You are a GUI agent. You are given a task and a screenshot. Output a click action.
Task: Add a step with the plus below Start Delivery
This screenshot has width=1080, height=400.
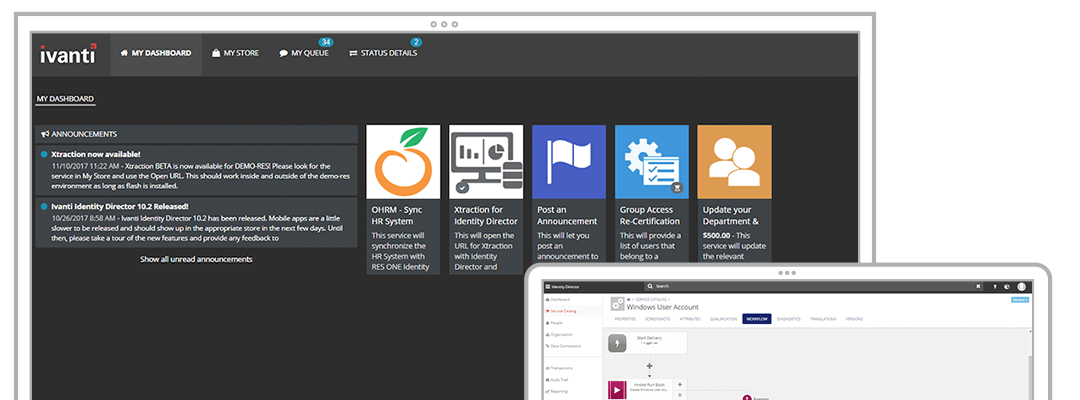(x=650, y=366)
